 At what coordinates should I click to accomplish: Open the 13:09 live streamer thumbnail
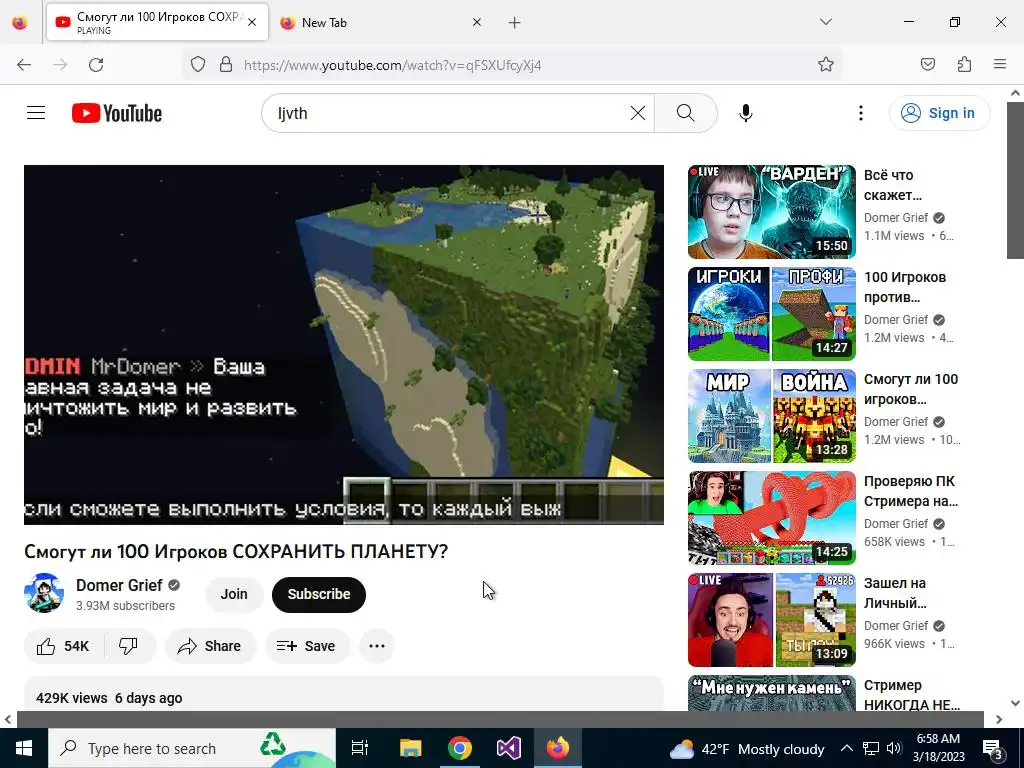click(x=771, y=619)
